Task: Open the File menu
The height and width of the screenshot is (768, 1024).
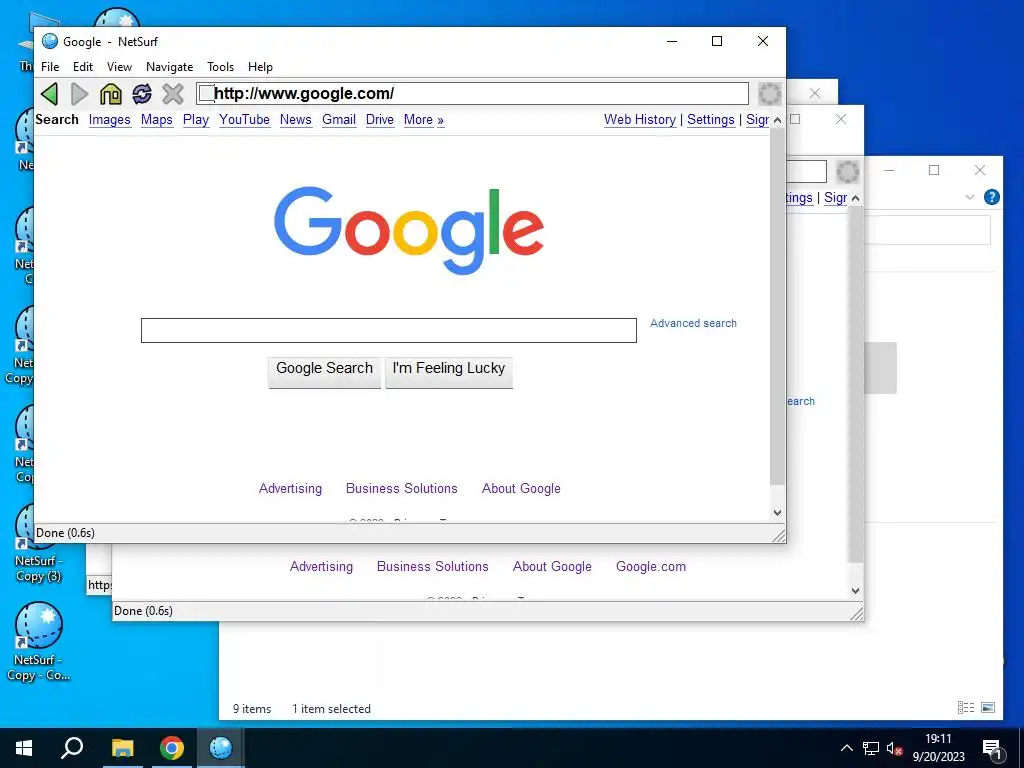Action: 50,67
